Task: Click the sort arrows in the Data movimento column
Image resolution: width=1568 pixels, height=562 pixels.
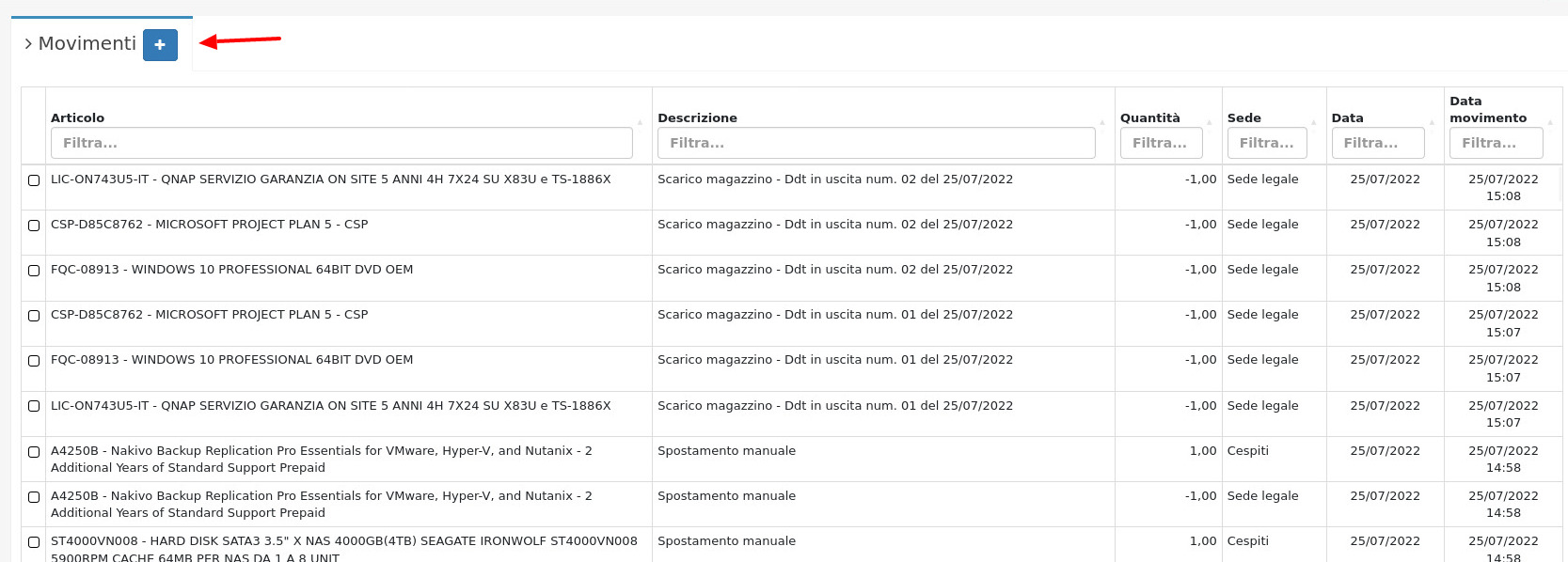Action: click(x=1550, y=122)
